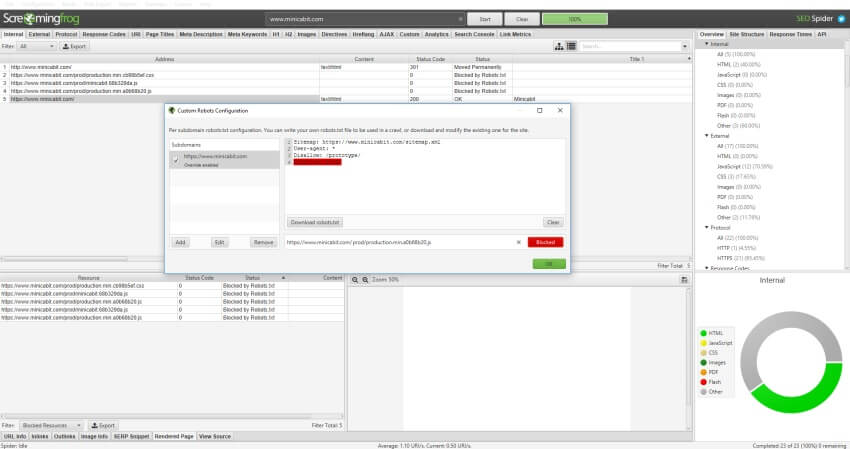Collapse the Response Codes tree section

tap(707, 268)
